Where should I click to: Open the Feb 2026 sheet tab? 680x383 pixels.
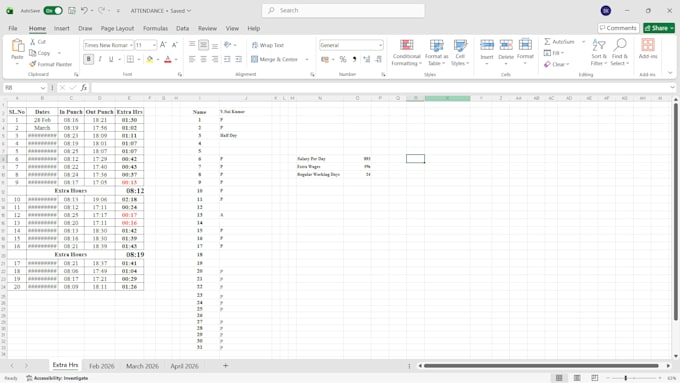[101, 366]
